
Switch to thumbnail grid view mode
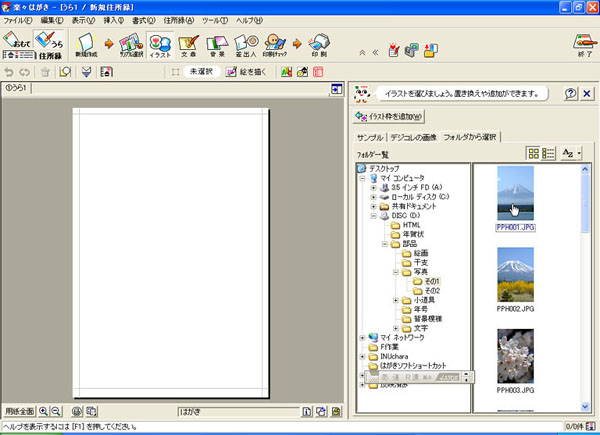533,153
